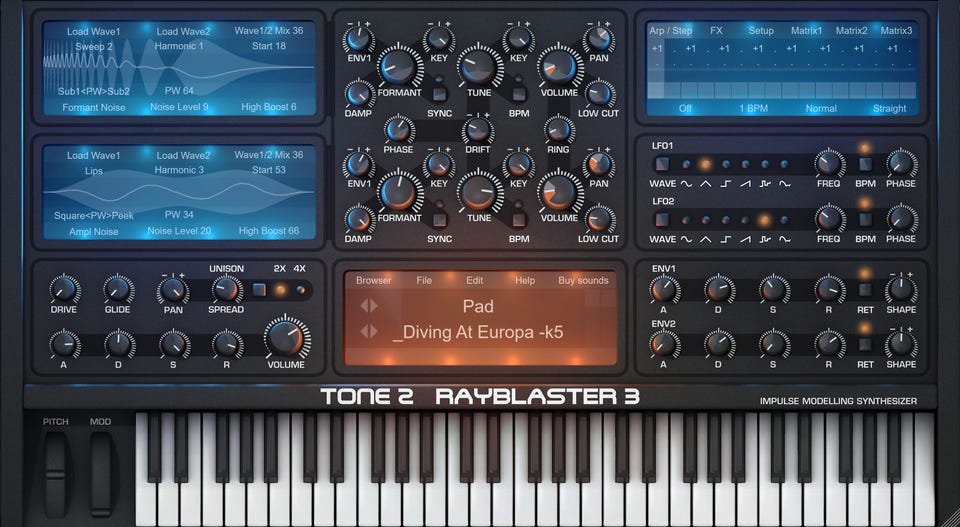The height and width of the screenshot is (527, 960).
Task: Click the Buy sounds link
Action: [x=583, y=280]
